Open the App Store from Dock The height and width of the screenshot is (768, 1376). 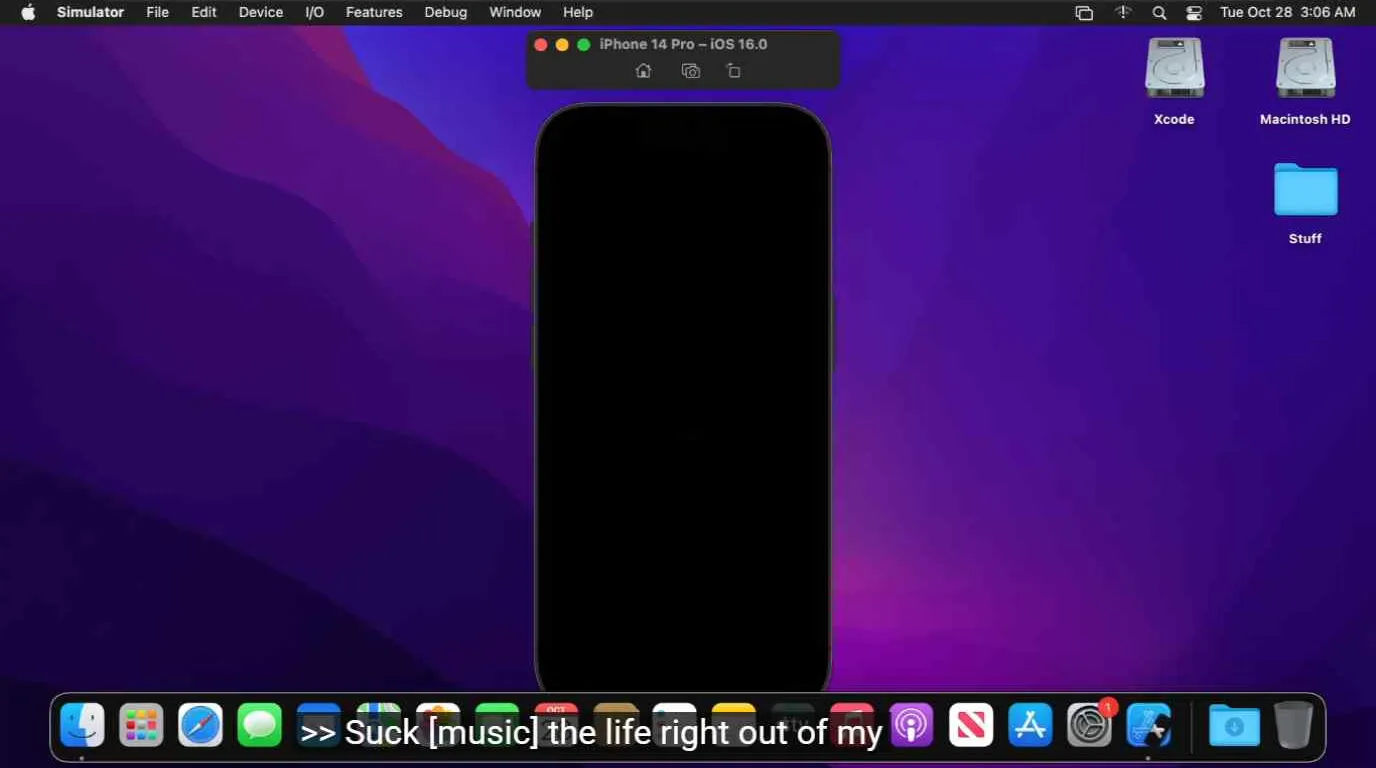coord(1030,725)
